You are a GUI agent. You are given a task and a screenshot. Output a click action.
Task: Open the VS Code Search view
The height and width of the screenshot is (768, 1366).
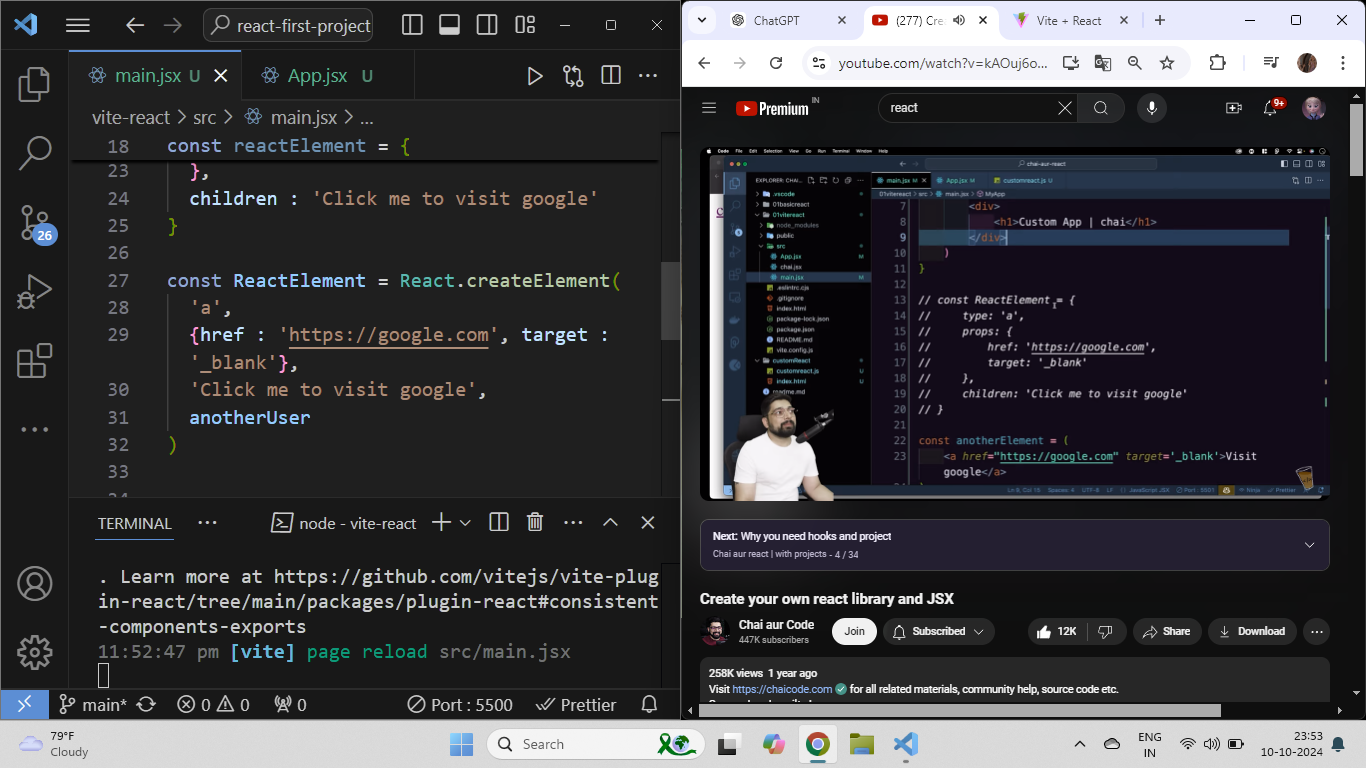point(35,152)
